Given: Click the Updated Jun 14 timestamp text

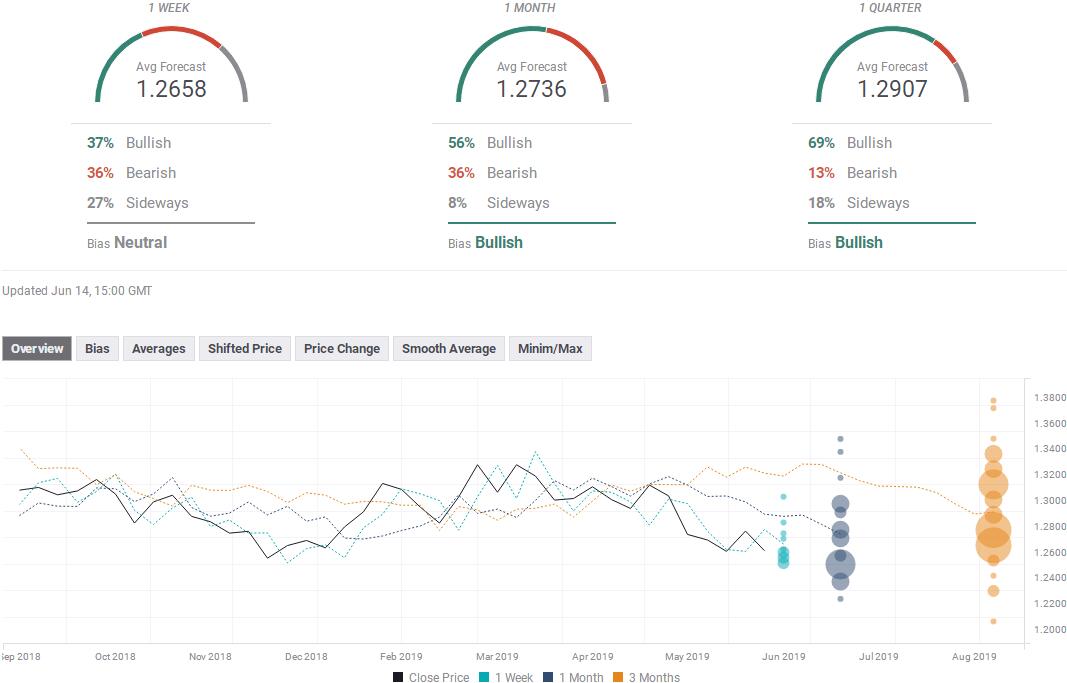Looking at the screenshot, I should (x=77, y=291).
